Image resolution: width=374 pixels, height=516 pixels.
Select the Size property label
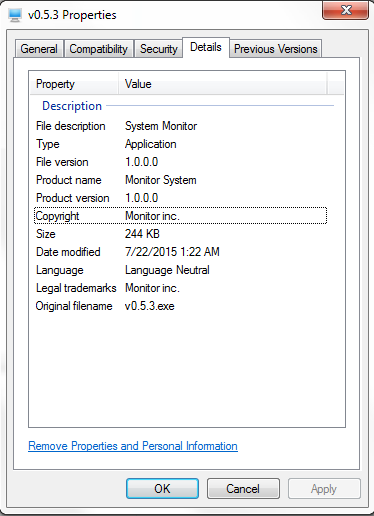(46, 234)
